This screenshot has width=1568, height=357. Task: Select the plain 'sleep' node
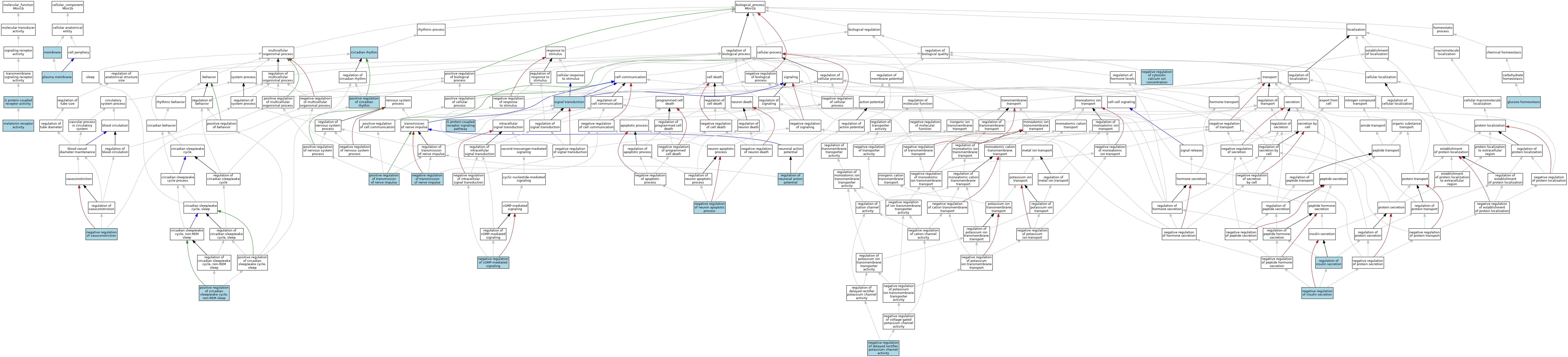coord(90,77)
